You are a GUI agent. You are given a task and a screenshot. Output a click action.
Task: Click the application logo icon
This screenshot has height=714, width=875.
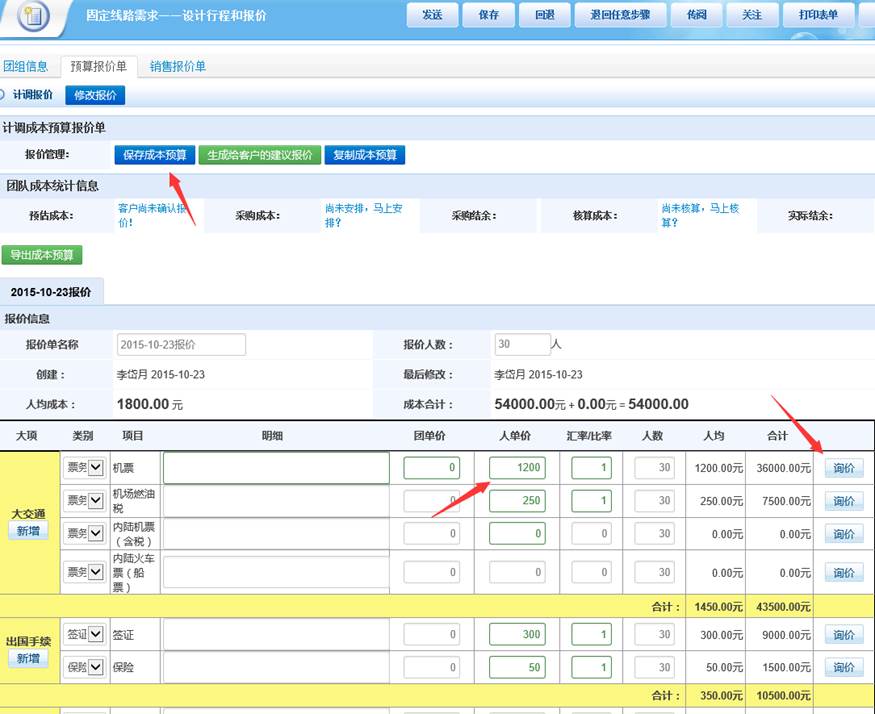[33, 16]
